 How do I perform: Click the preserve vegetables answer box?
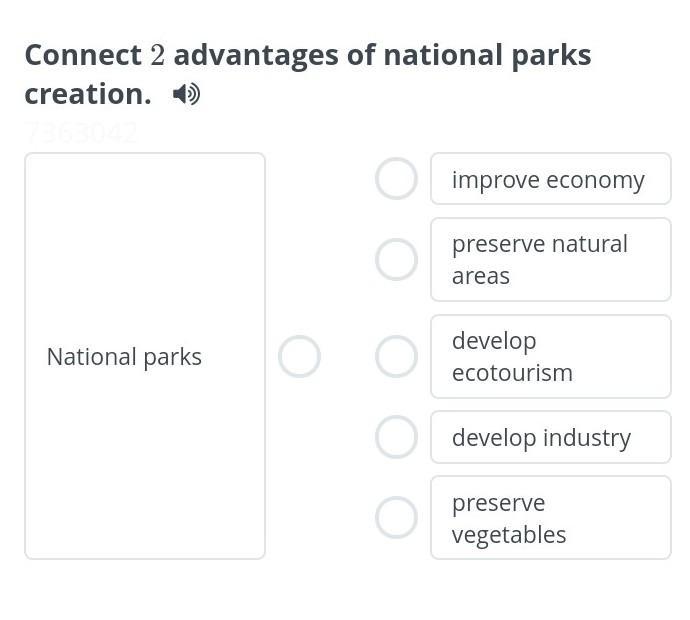[550, 517]
